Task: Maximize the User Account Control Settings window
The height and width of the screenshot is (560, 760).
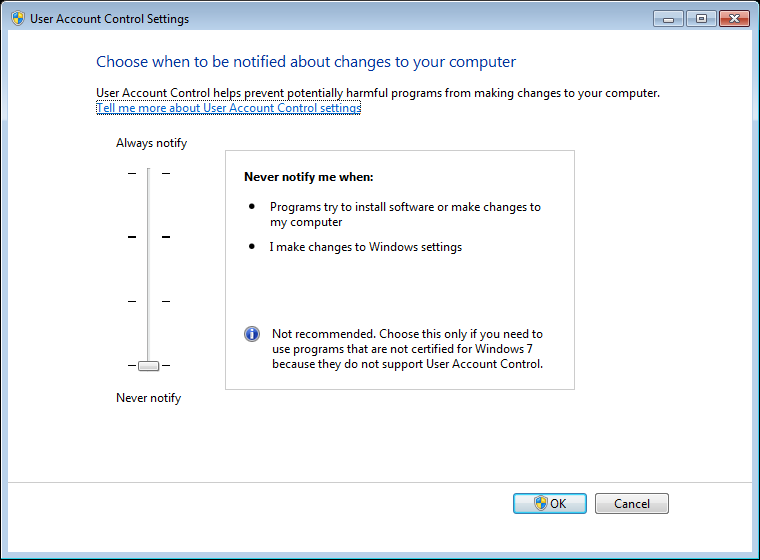Action: pos(701,19)
